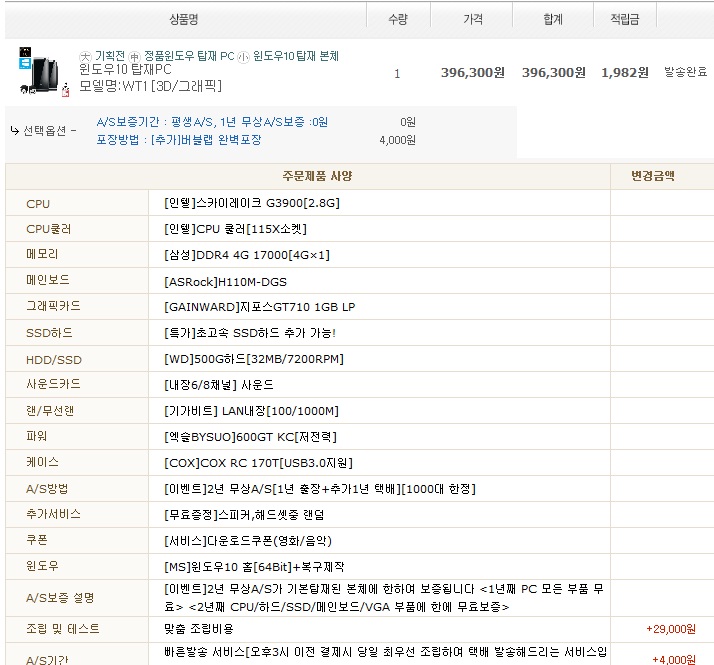This screenshot has height=665, width=714.
Task: Click the 사운드카드 row label
Action: coord(53,384)
